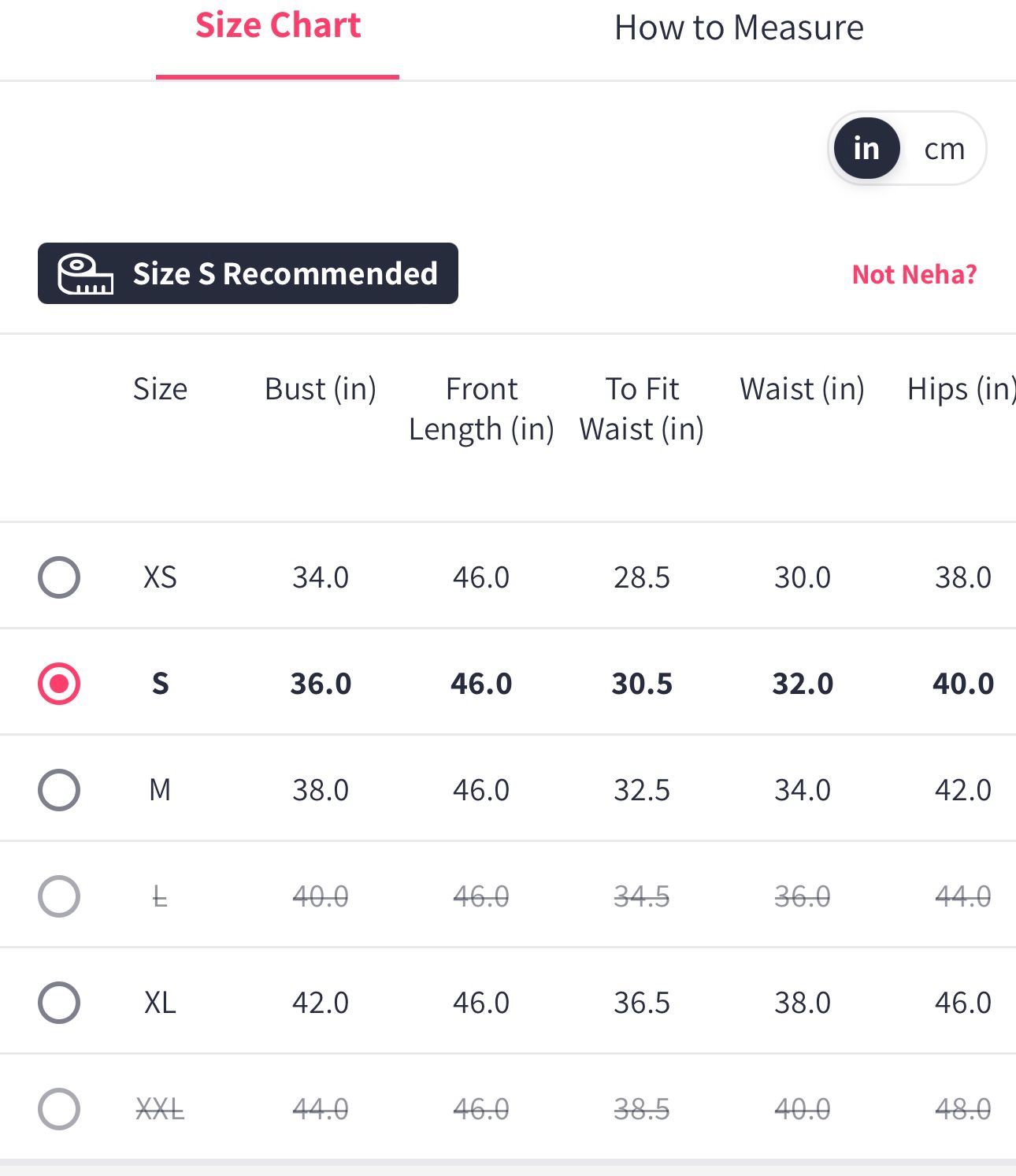Select the in unit option
Image resolution: width=1016 pixels, height=1176 pixels.
coord(866,149)
